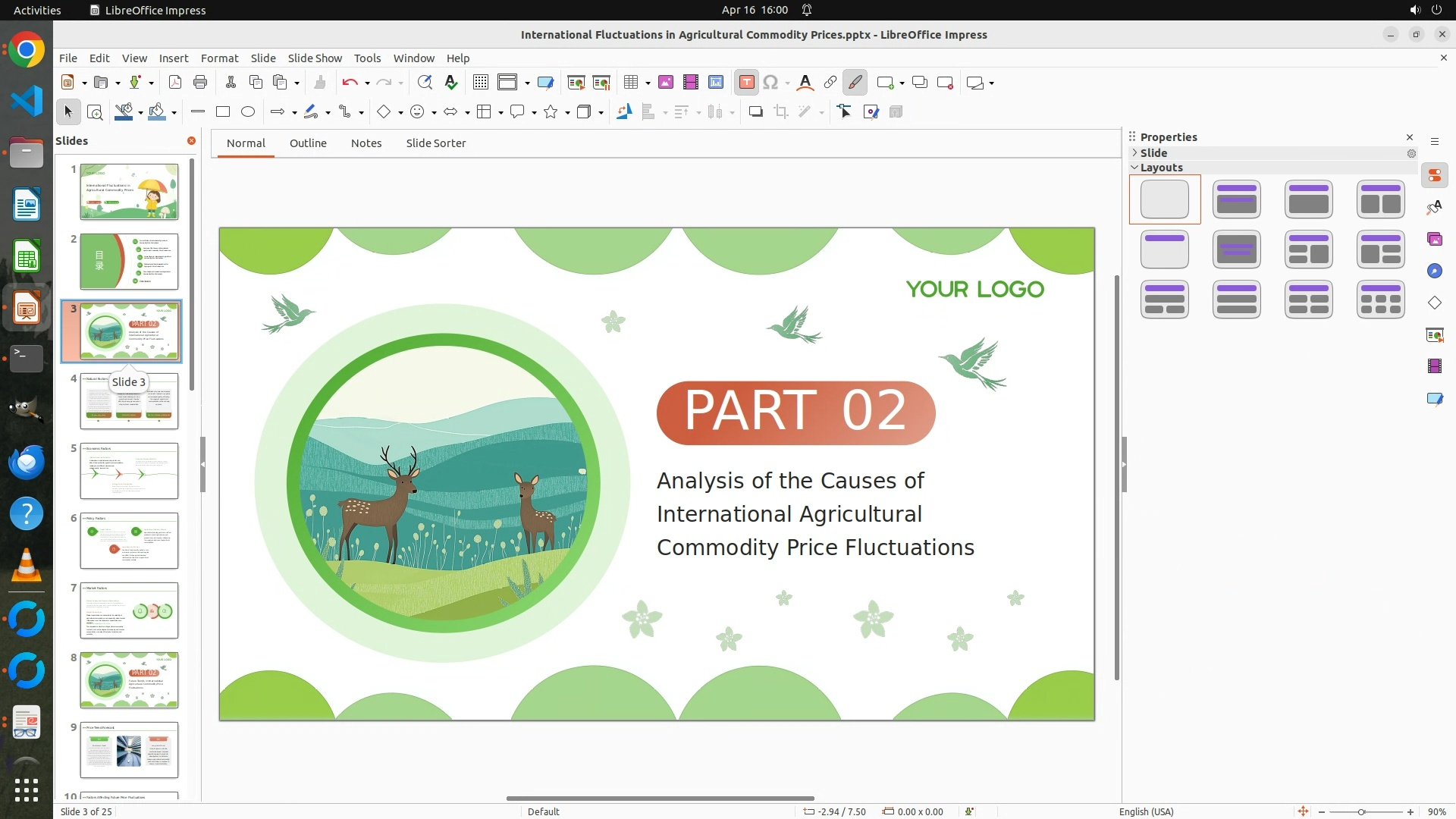Open the Insert Table dropdown arrow
The width and height of the screenshot is (1456, 819).
point(648,83)
